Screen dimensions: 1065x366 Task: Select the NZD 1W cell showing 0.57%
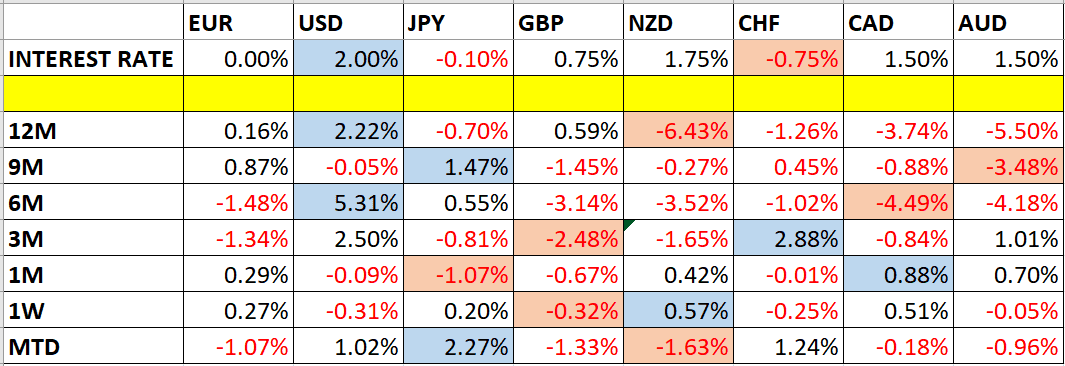pos(678,310)
